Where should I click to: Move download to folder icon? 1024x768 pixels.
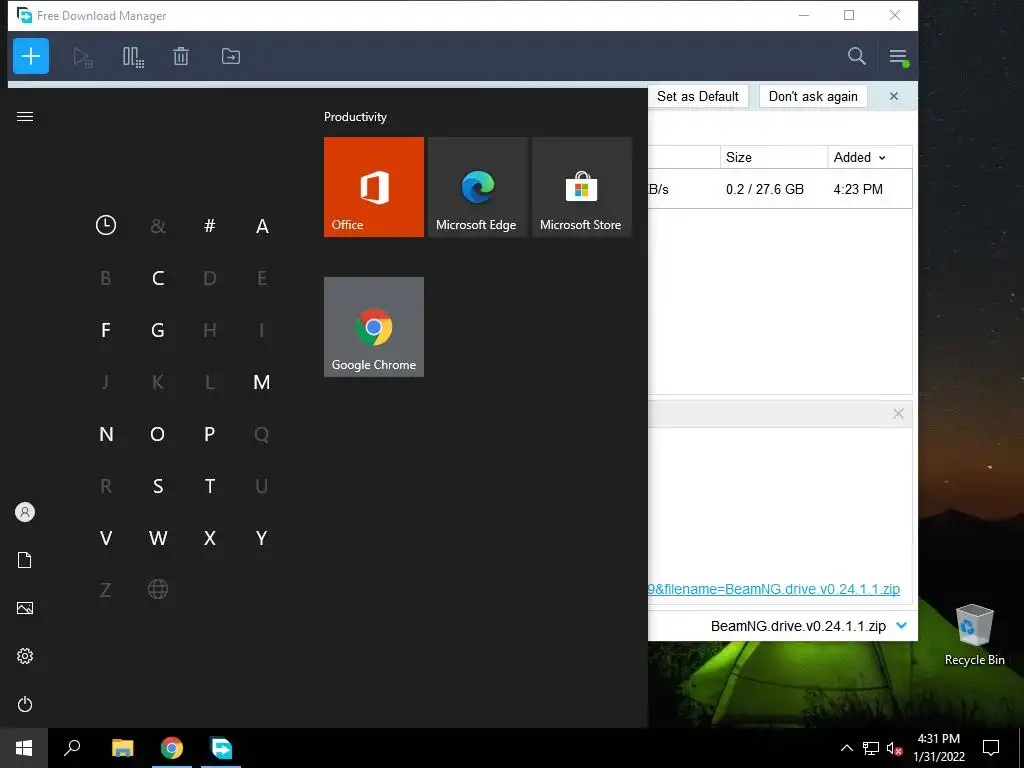point(231,57)
